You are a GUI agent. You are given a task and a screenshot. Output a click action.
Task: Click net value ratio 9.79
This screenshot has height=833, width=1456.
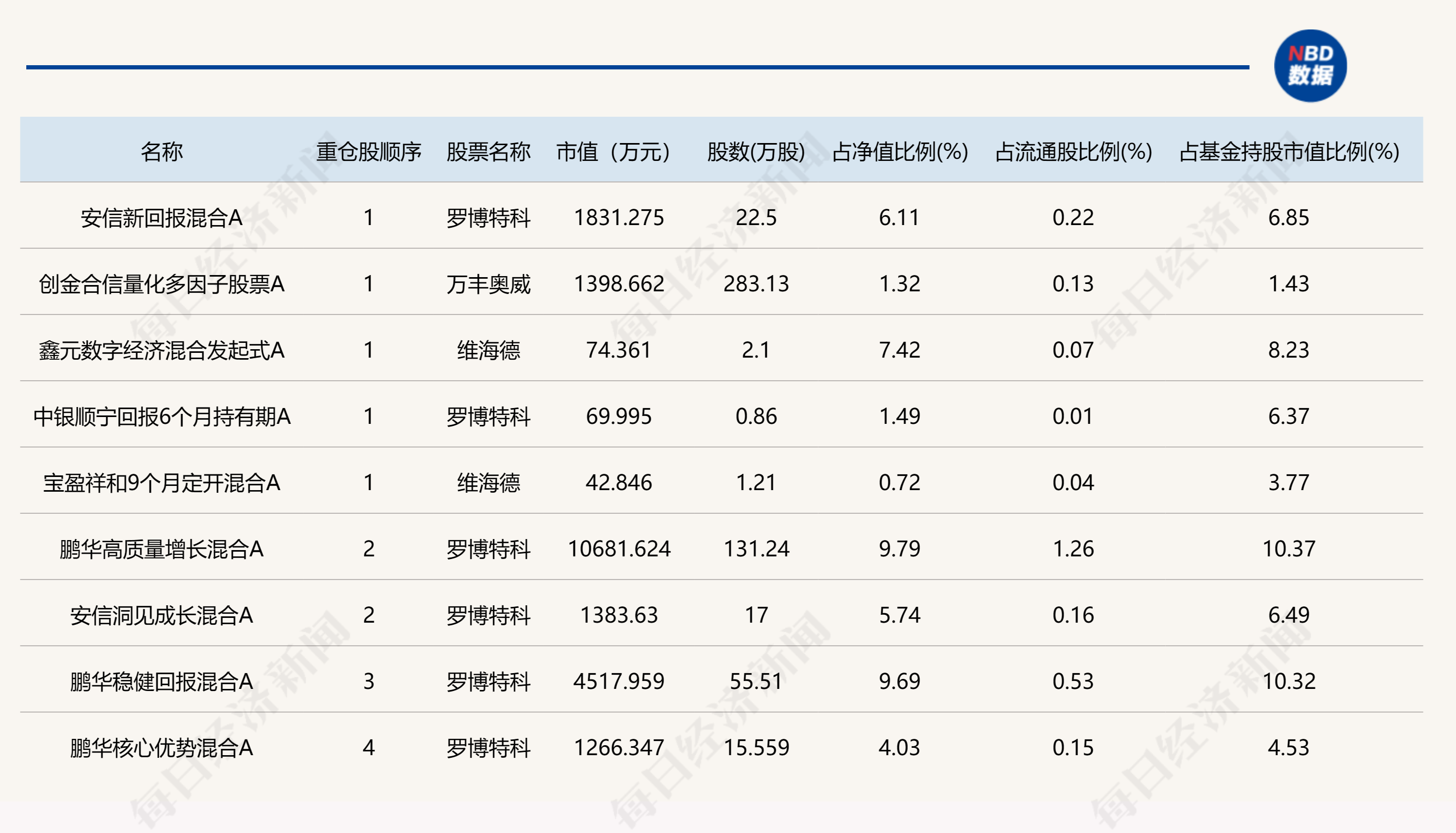[x=900, y=548]
